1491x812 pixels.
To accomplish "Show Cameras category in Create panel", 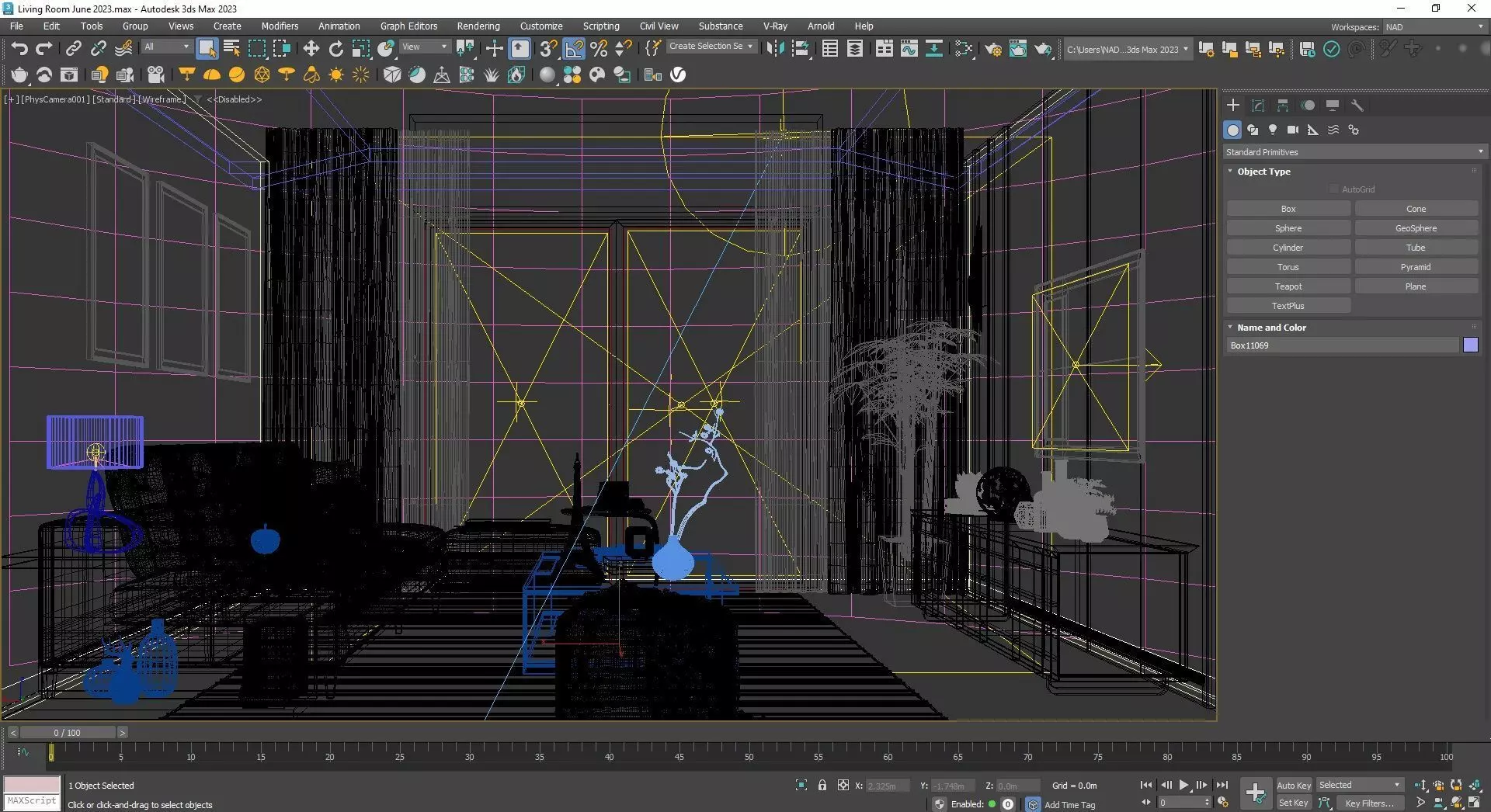I will tap(1293, 130).
